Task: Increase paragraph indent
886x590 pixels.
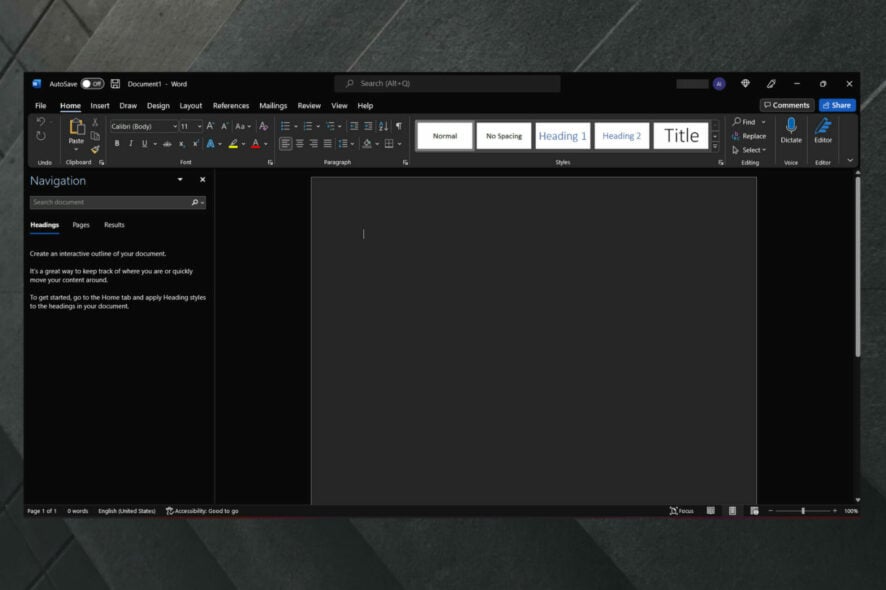Action: click(368, 126)
